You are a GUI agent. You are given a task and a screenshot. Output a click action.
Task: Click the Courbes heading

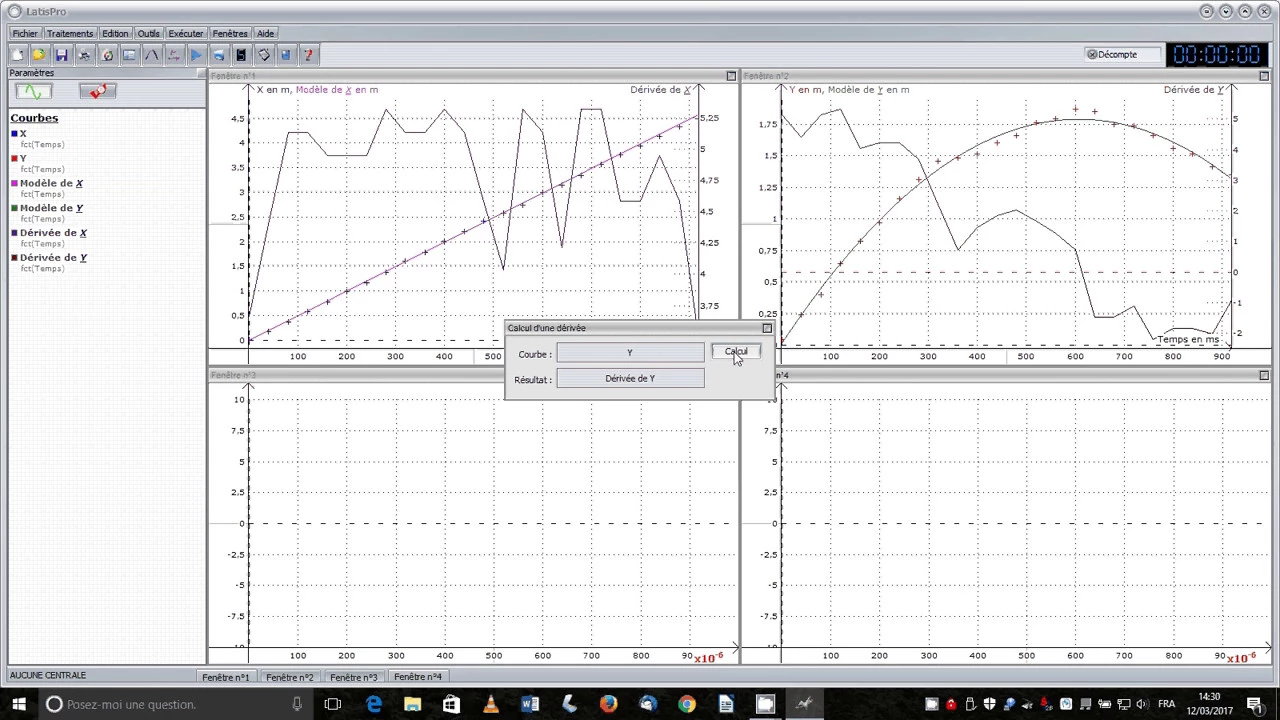[34, 118]
